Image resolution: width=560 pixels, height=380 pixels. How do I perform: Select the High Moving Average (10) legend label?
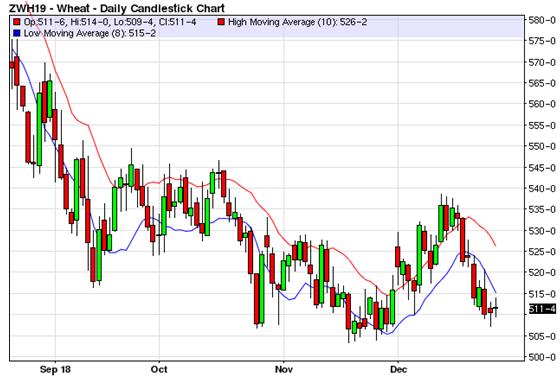pos(297,22)
